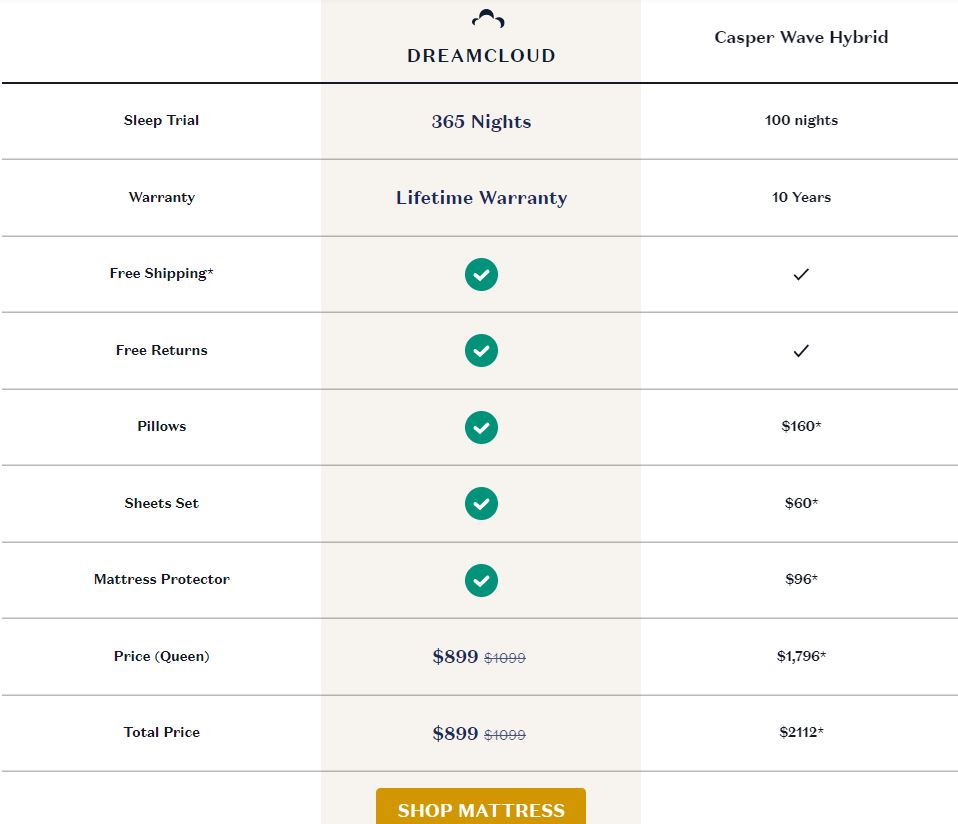Click DreamCloud's green Free Shipping checkmark
Viewport: 958px width, 824px height.
tap(481, 274)
